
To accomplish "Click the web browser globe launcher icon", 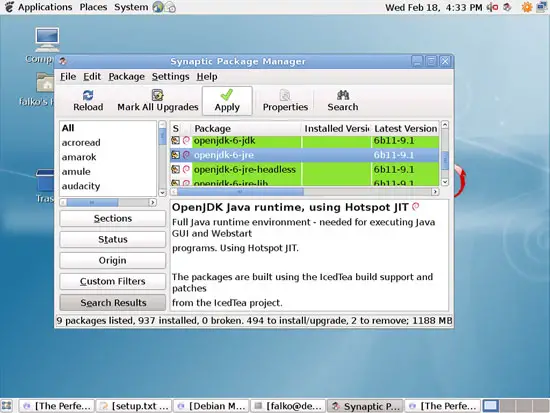I will (x=158, y=7).
